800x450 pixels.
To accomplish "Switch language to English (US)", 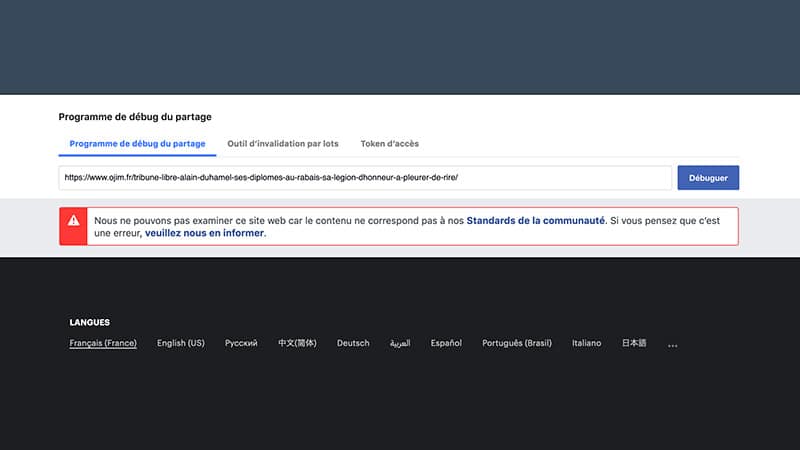I will tap(181, 343).
